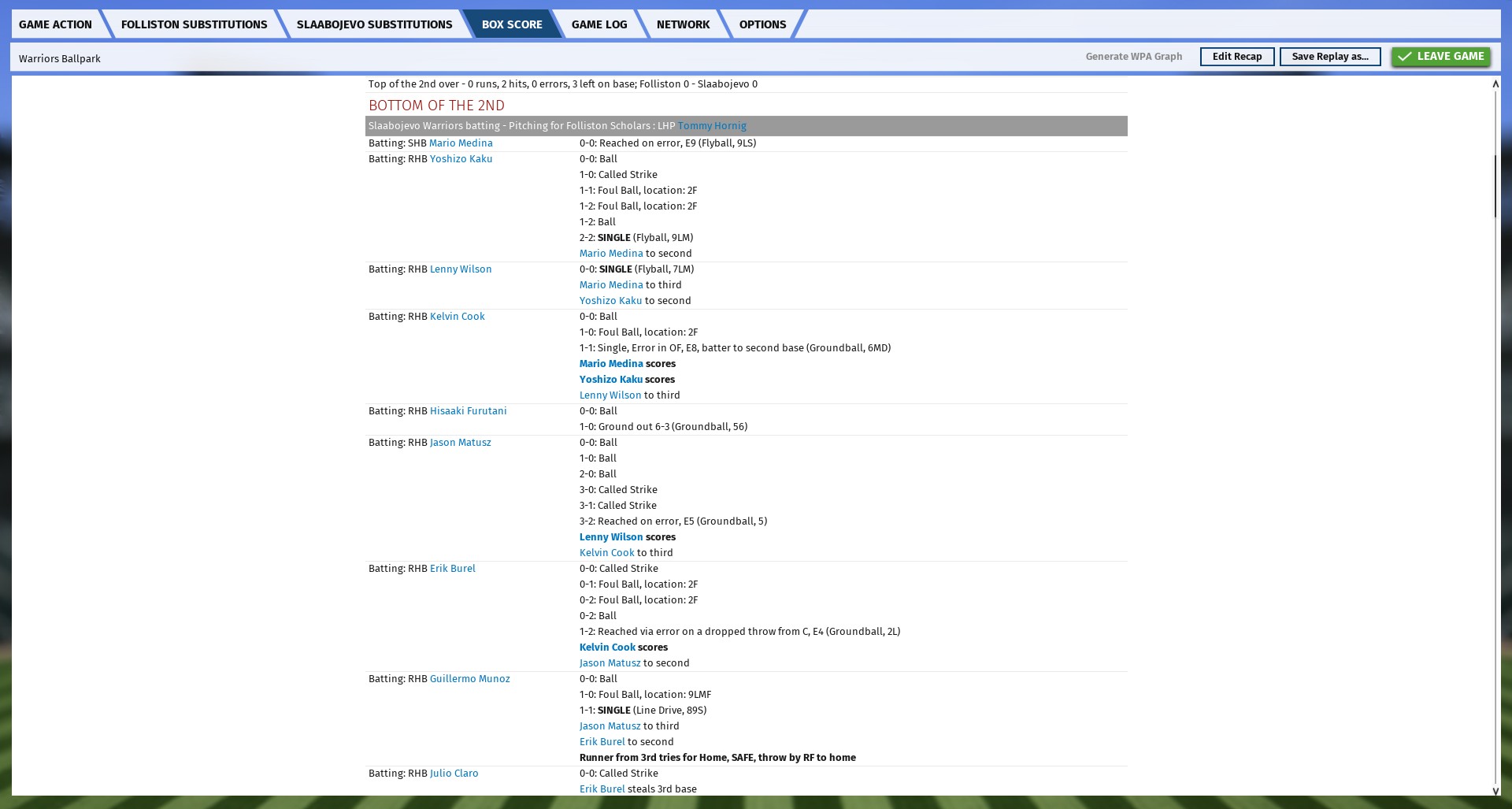Click Generate WPA Graph

click(1133, 57)
